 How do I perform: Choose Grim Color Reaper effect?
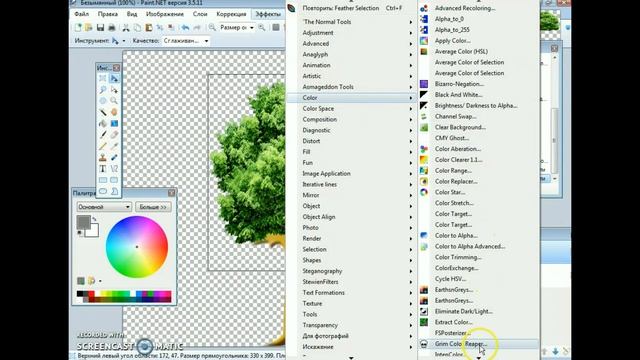coord(478,344)
